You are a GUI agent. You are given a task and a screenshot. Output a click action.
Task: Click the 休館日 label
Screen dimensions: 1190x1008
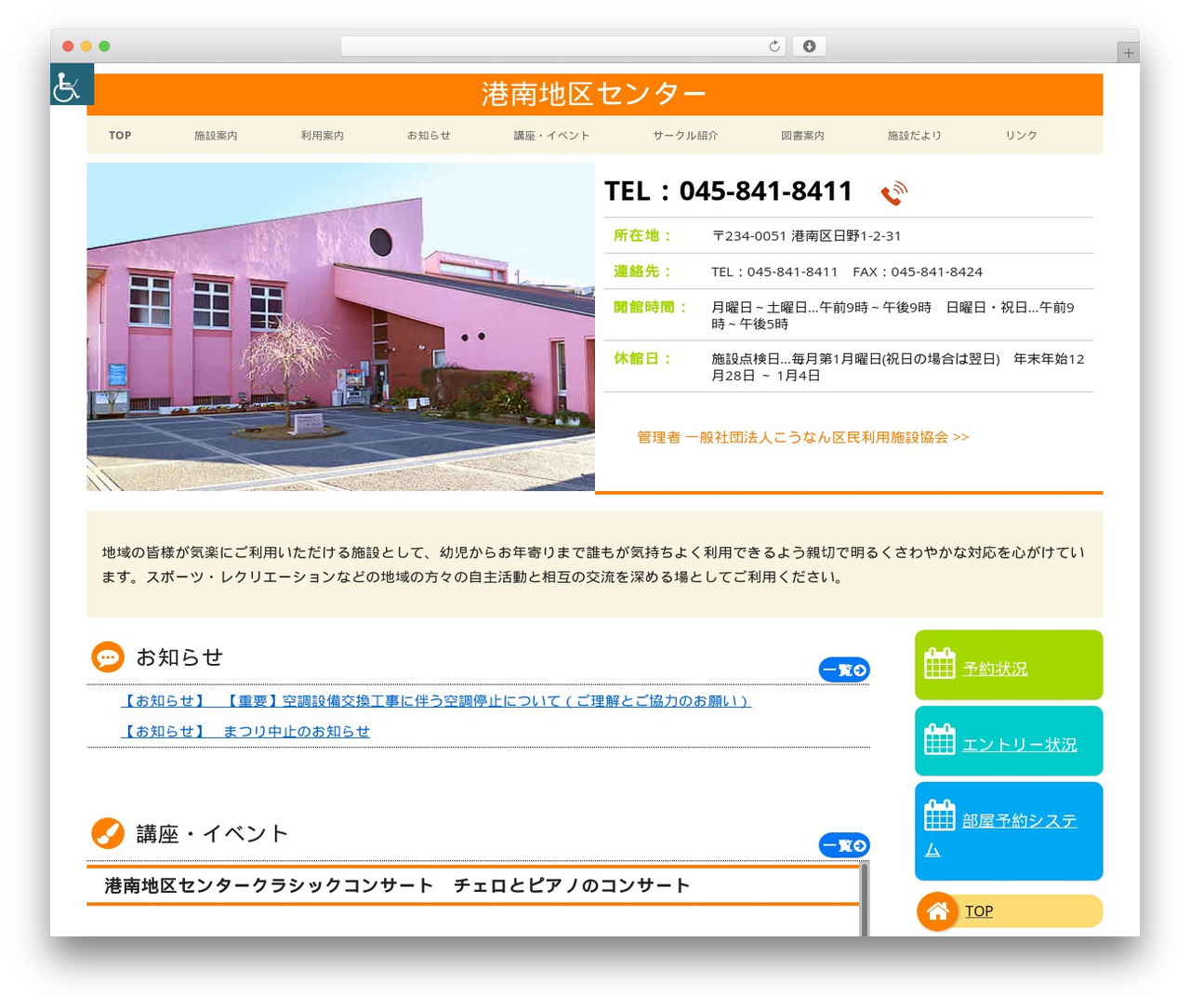(x=642, y=358)
